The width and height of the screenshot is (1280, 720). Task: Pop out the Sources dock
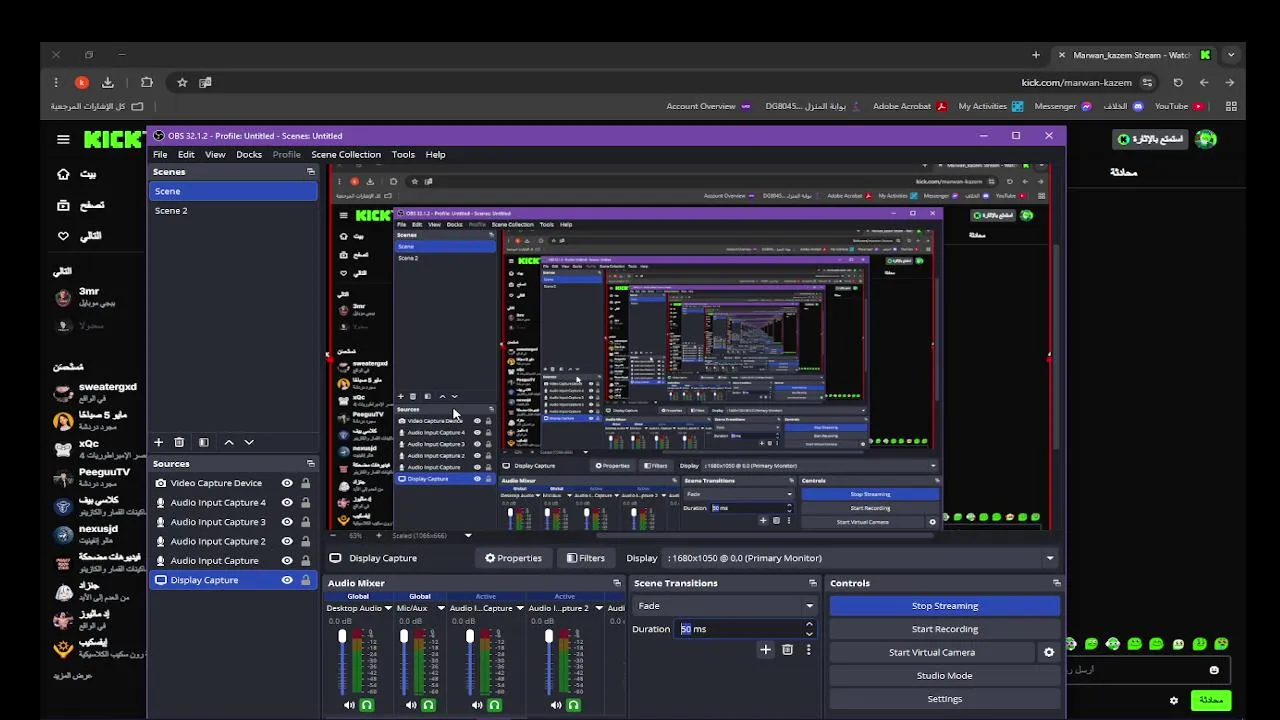[310, 464]
